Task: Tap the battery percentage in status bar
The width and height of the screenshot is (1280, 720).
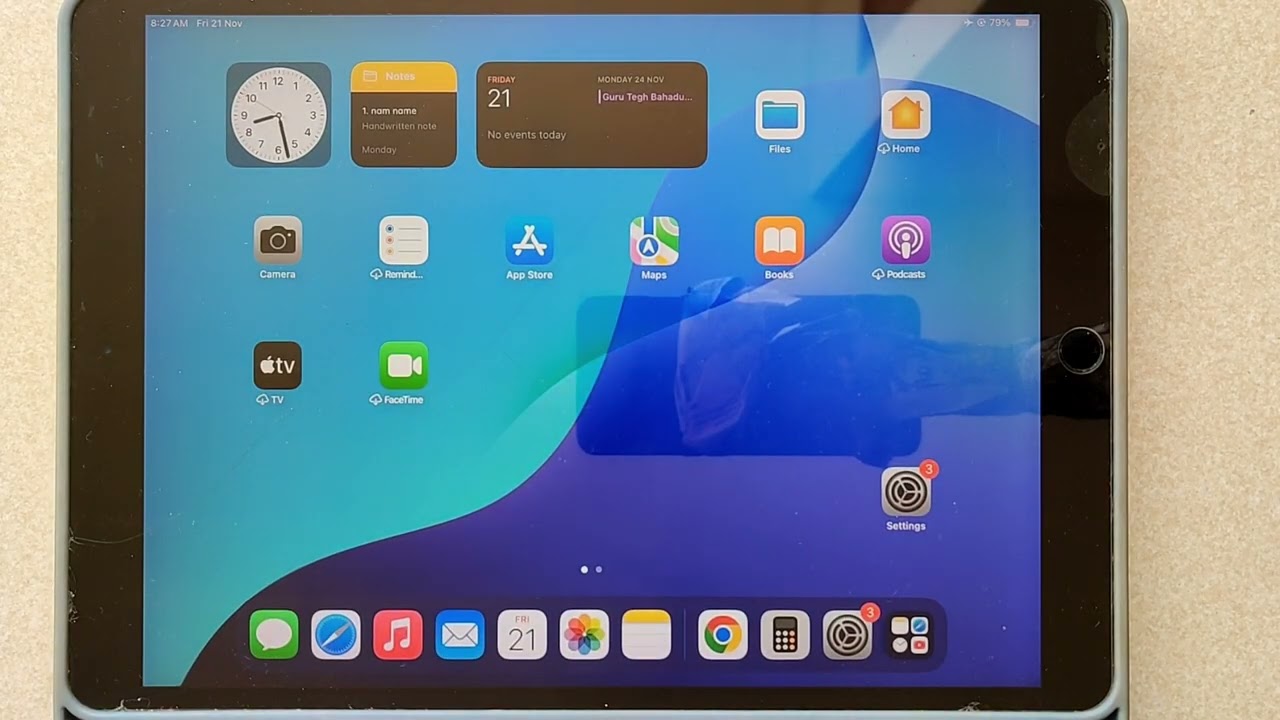Action: [999, 22]
